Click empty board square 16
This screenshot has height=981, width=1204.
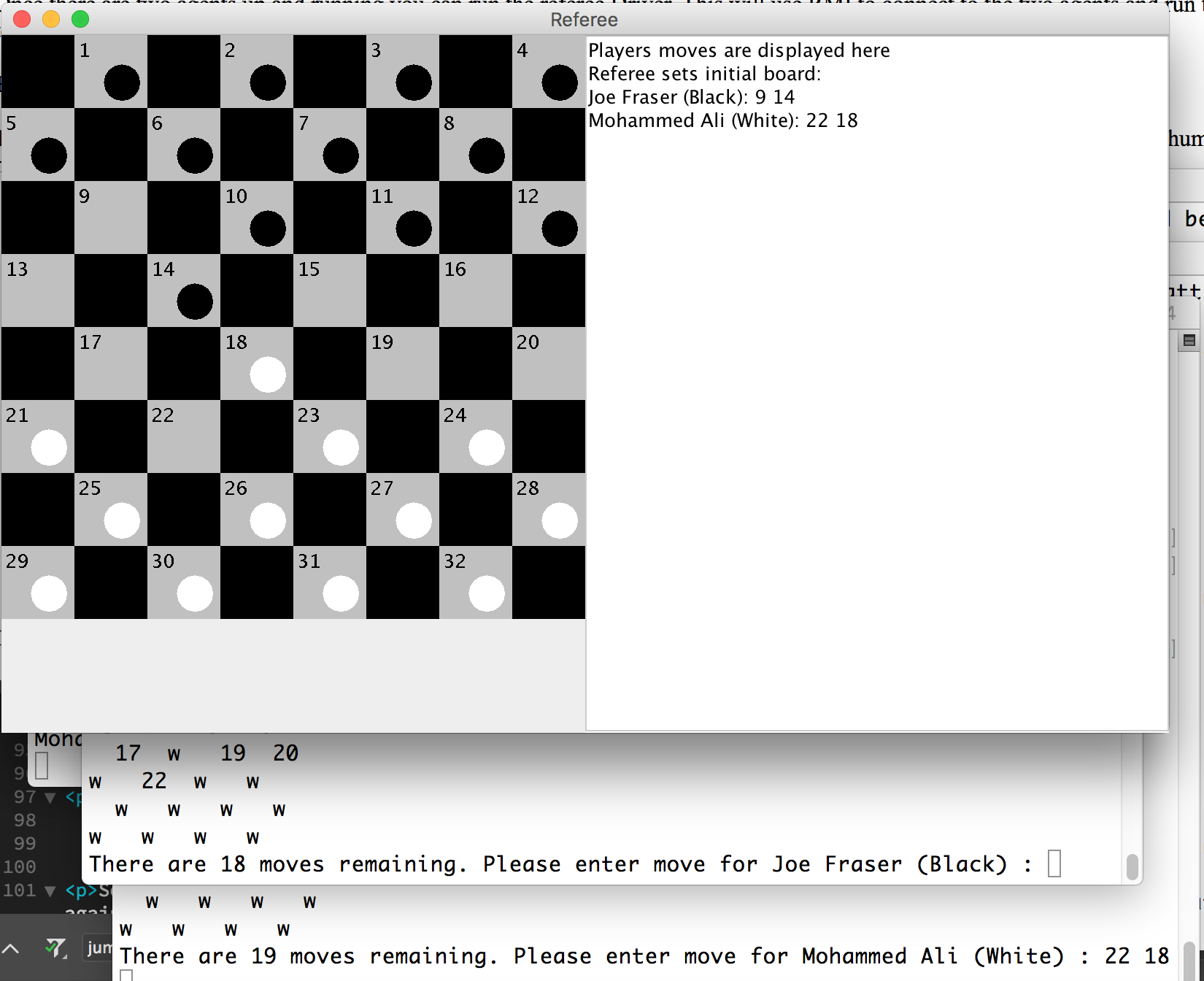pyautogui.click(x=476, y=291)
